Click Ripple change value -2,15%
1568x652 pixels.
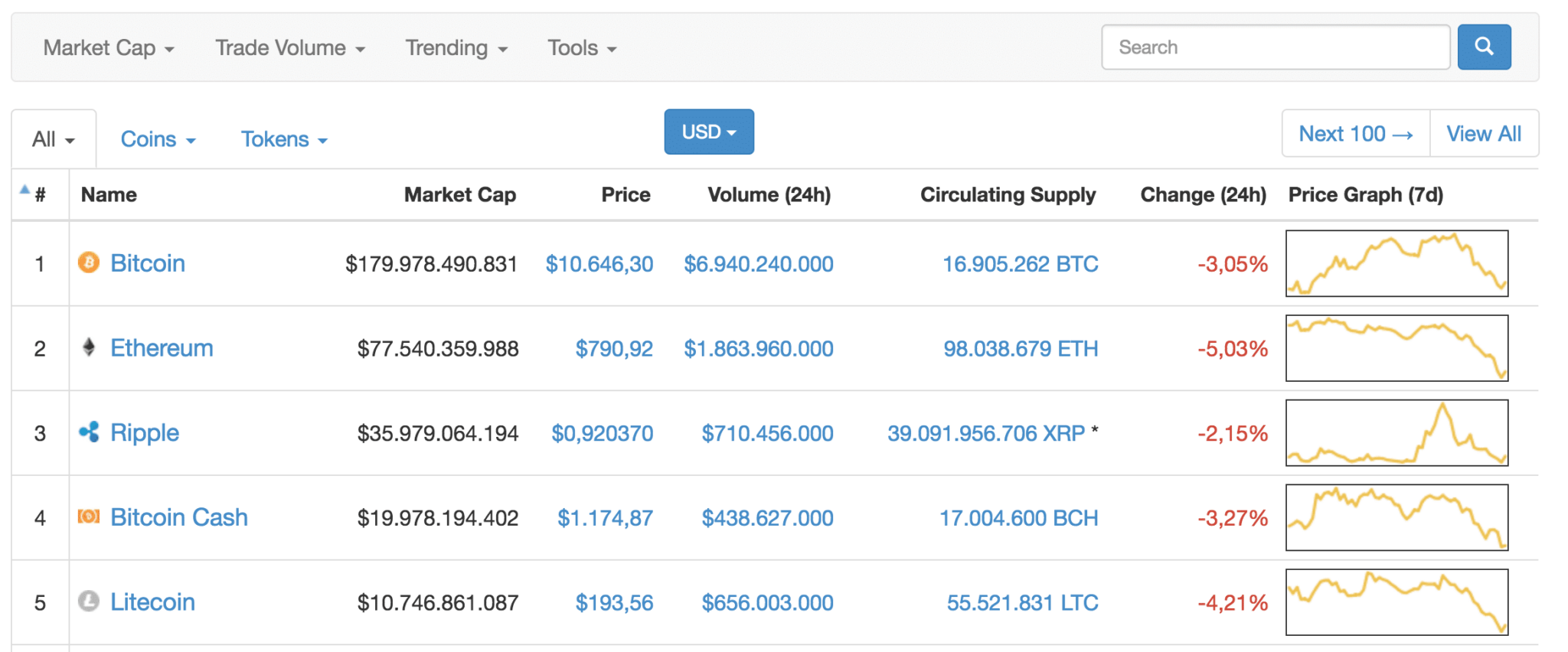click(1233, 434)
